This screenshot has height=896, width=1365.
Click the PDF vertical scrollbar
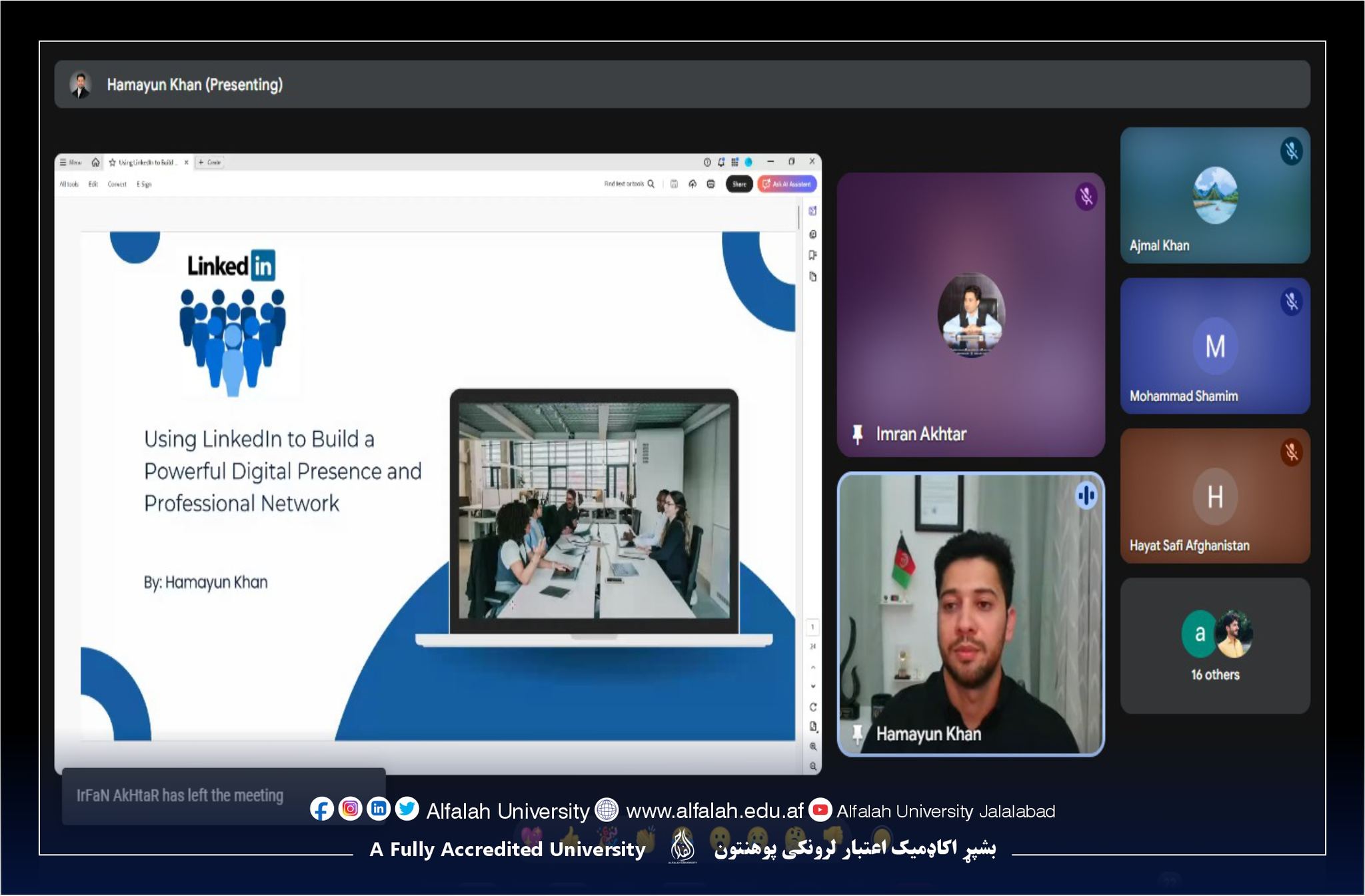(x=798, y=217)
